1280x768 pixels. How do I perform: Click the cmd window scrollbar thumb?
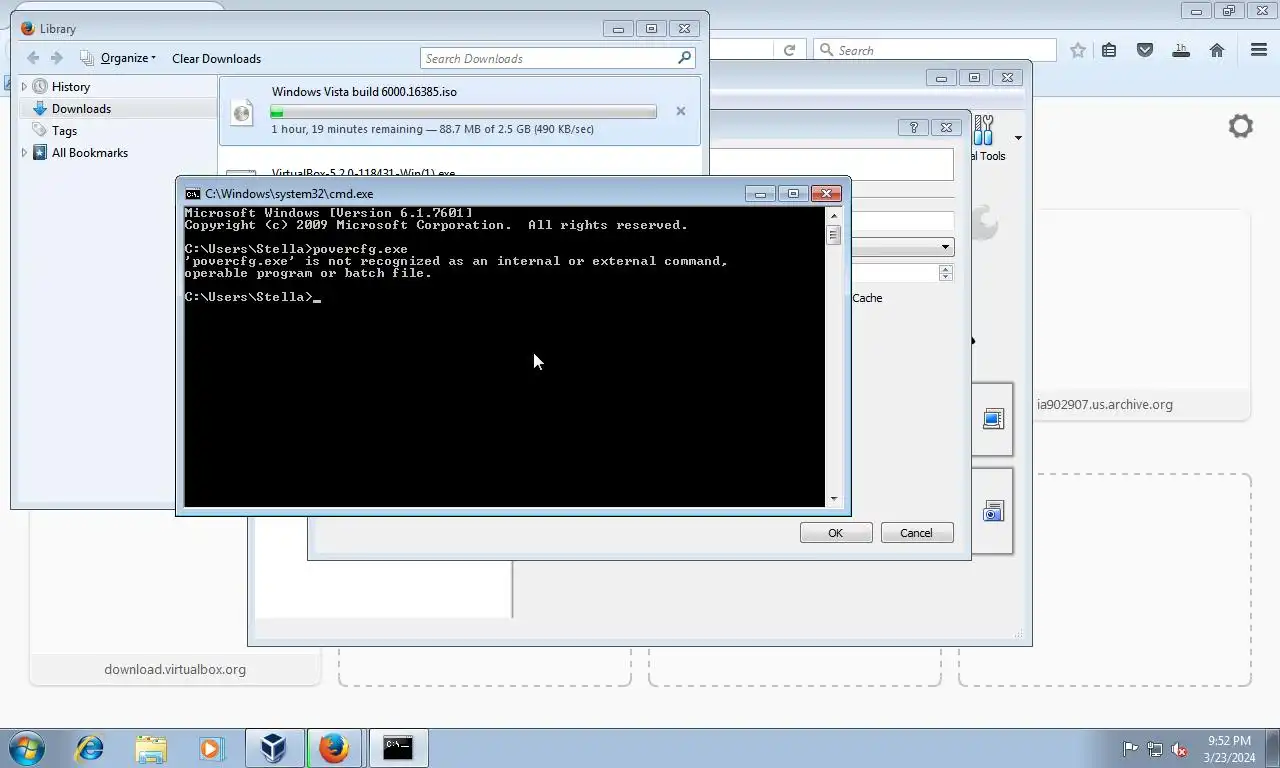coord(833,235)
